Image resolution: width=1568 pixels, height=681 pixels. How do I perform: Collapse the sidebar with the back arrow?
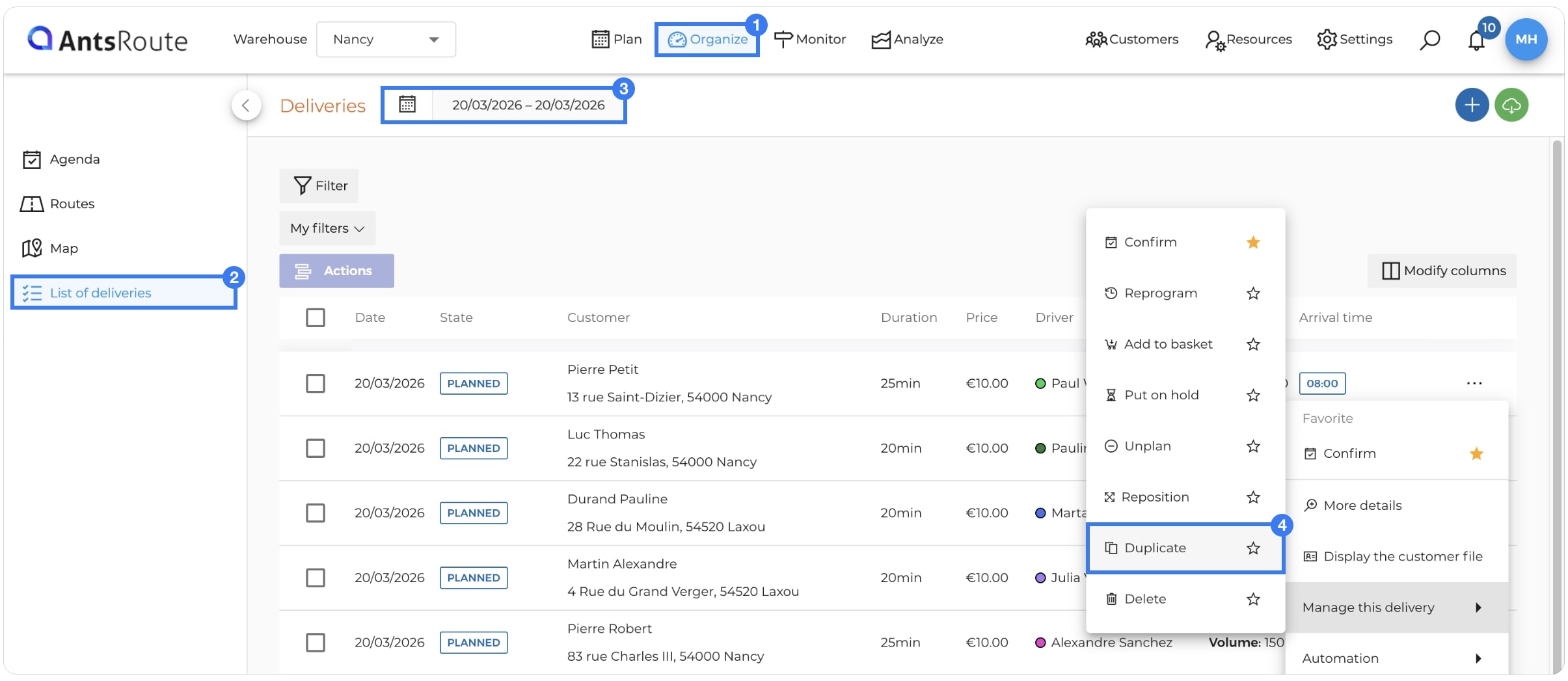(x=246, y=105)
